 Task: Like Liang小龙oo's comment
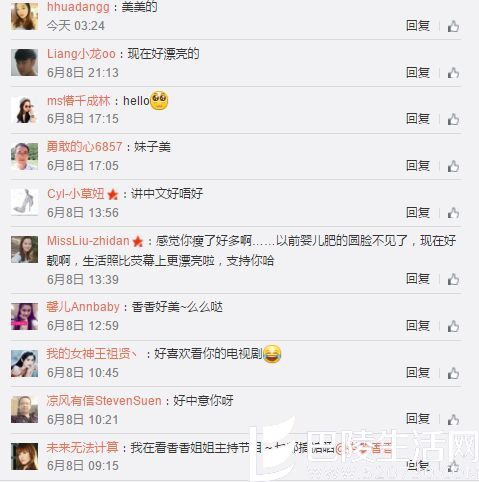click(453, 73)
